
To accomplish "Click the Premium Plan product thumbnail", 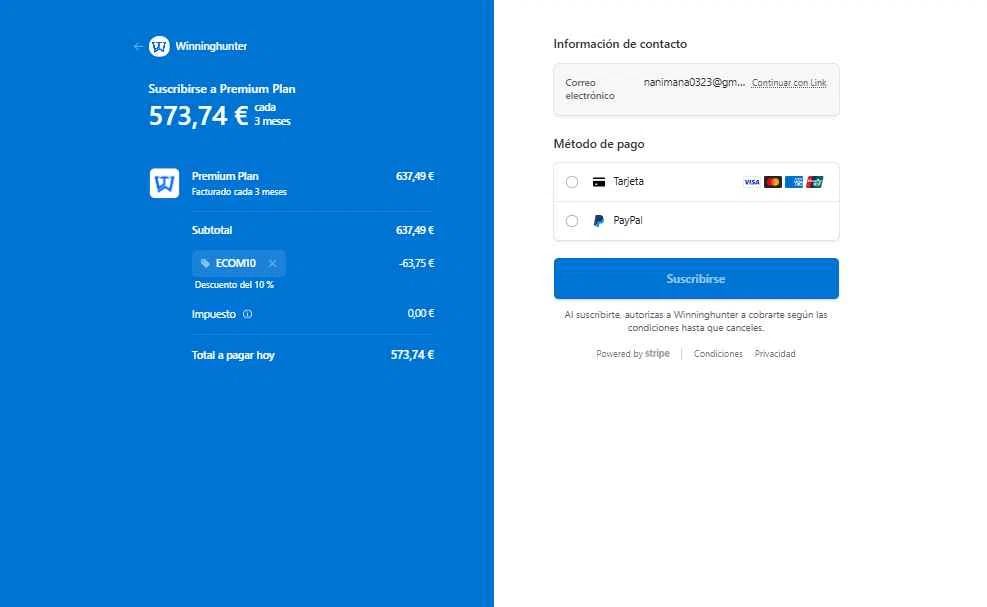I will pos(164,183).
